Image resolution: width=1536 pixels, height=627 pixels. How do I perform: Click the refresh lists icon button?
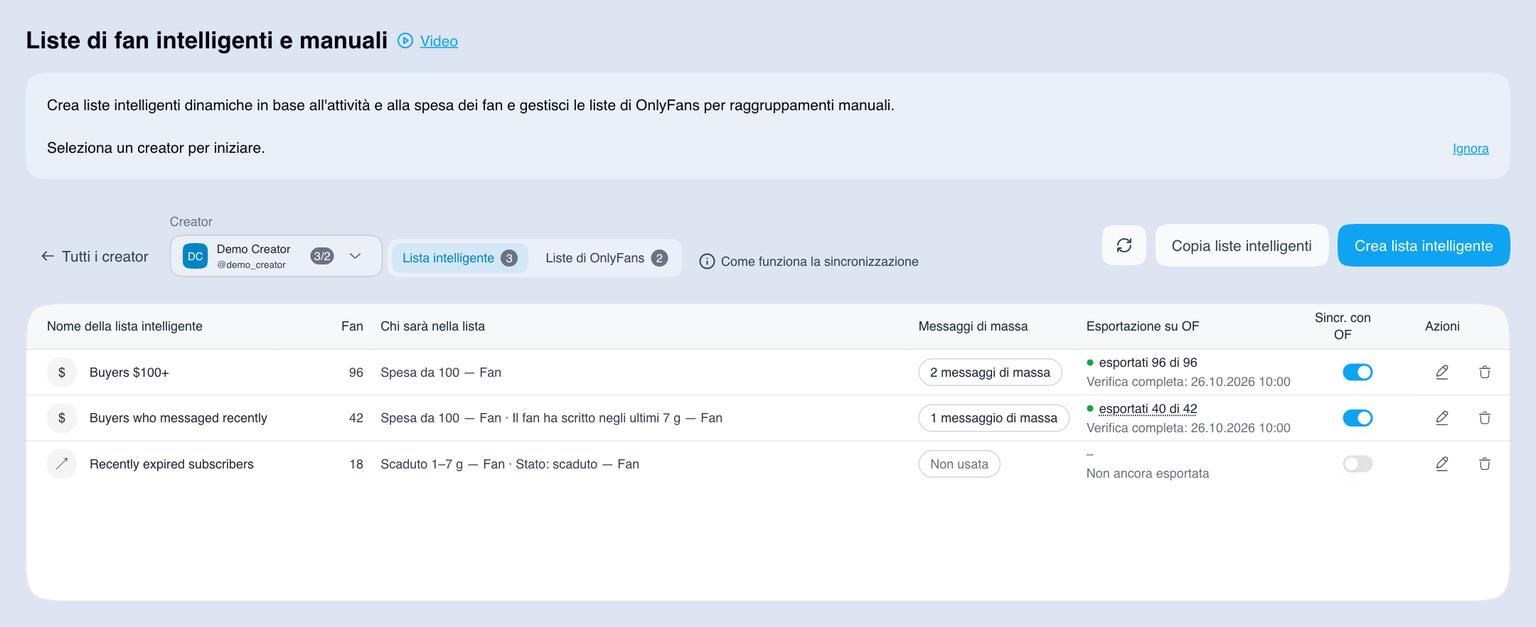click(1124, 245)
